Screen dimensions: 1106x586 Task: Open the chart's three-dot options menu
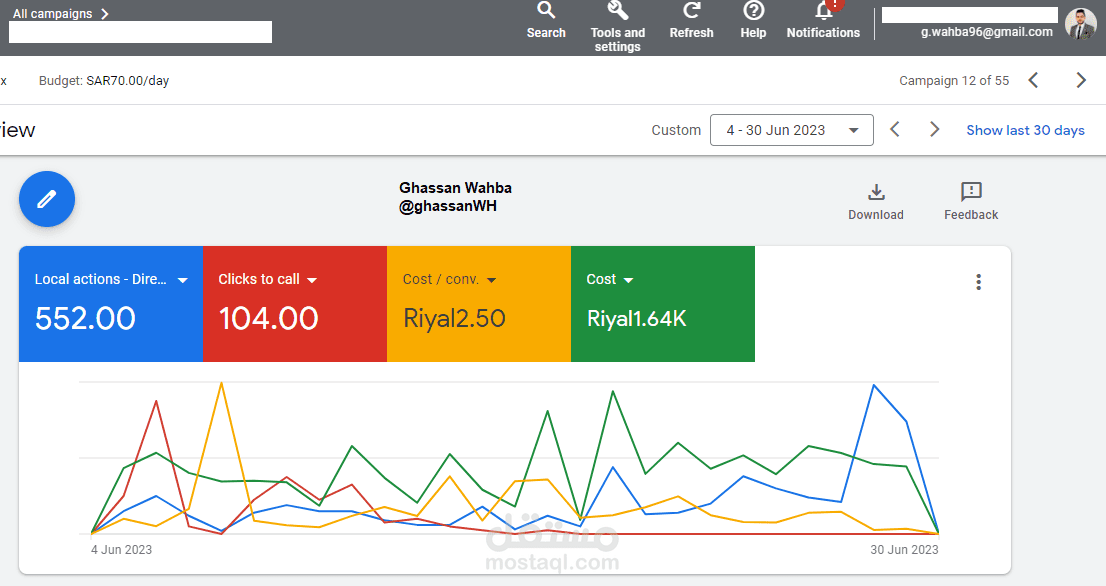click(978, 282)
